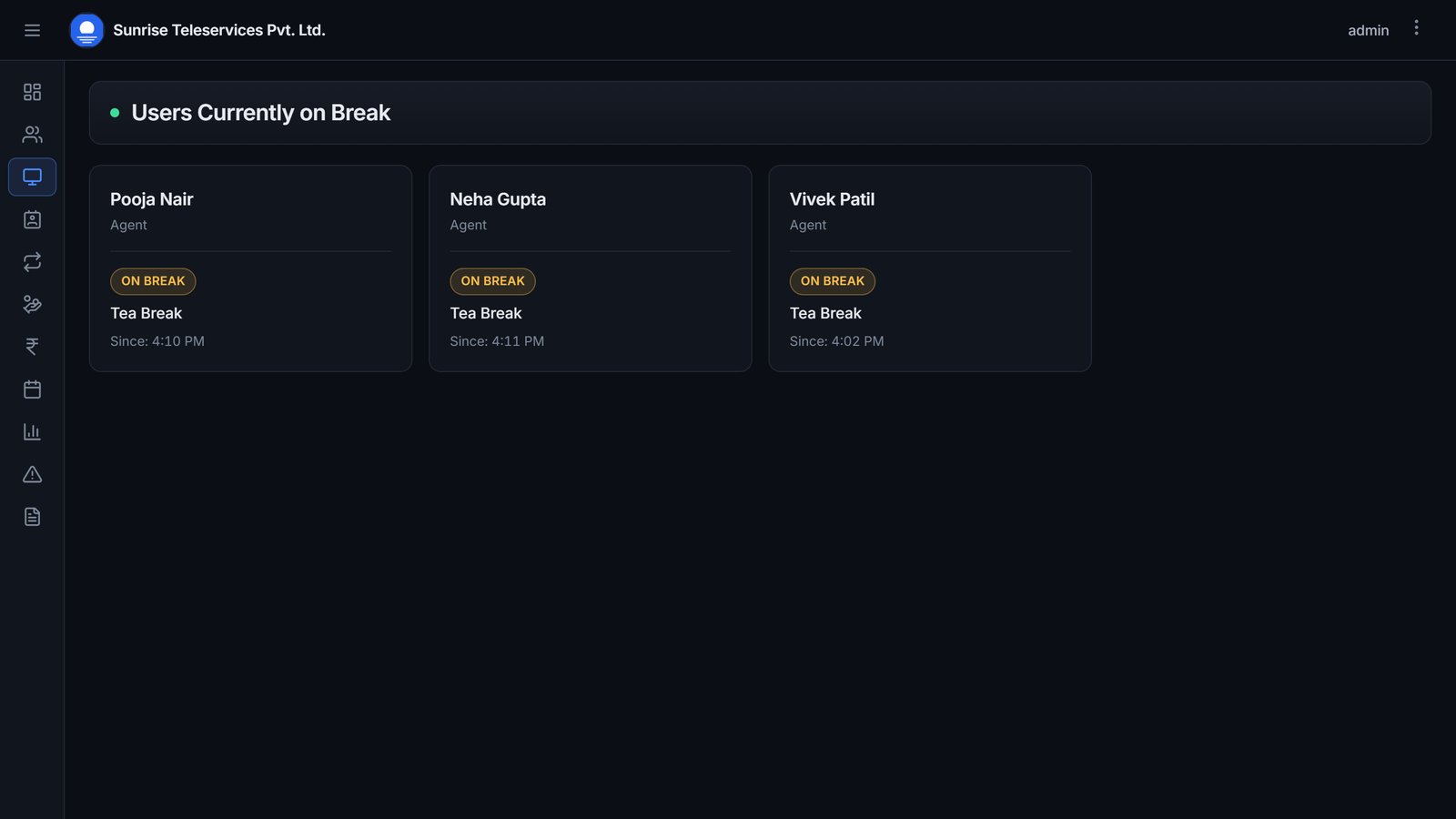Select Neha Gupta's name
This screenshot has height=819, width=1456.
point(498,199)
